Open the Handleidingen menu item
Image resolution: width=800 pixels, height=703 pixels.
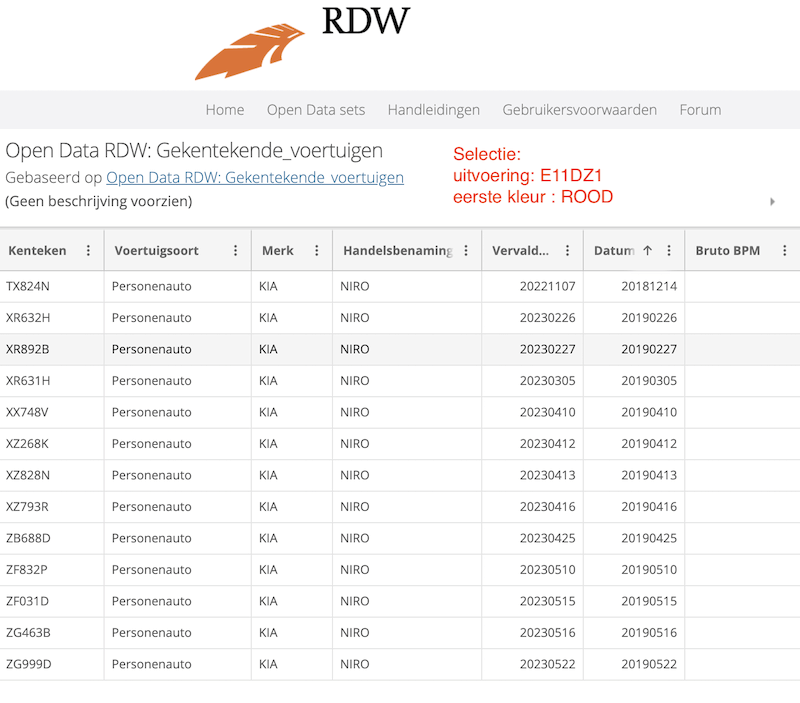pyautogui.click(x=434, y=110)
